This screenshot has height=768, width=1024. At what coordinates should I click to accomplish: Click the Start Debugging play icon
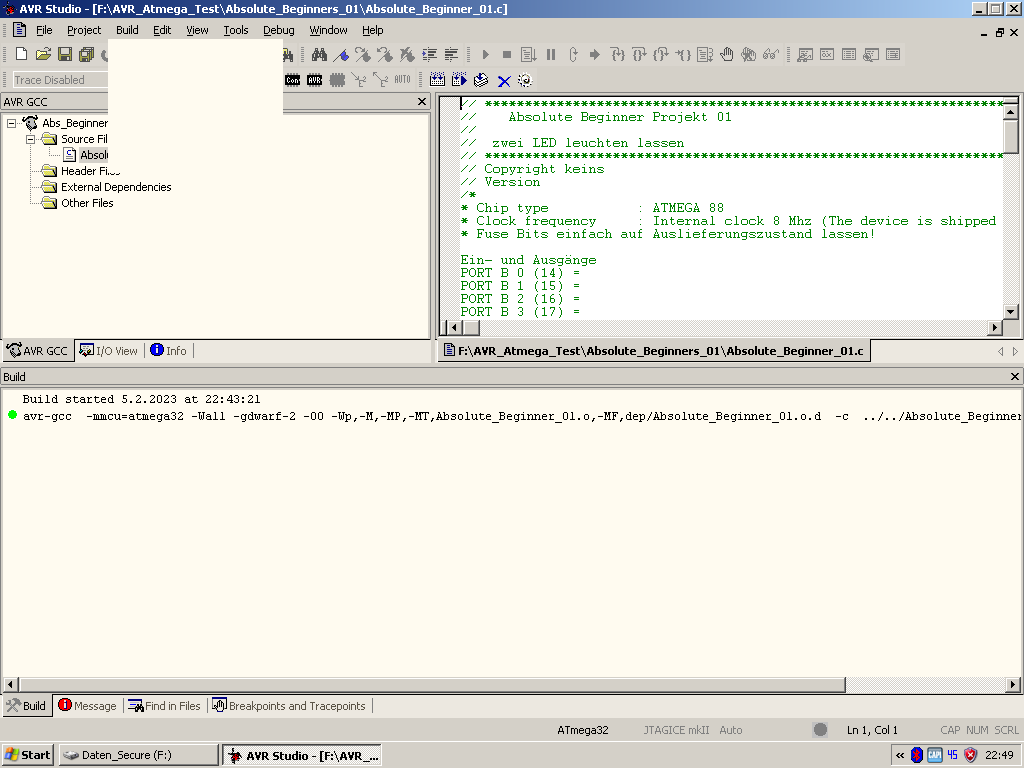(x=485, y=55)
